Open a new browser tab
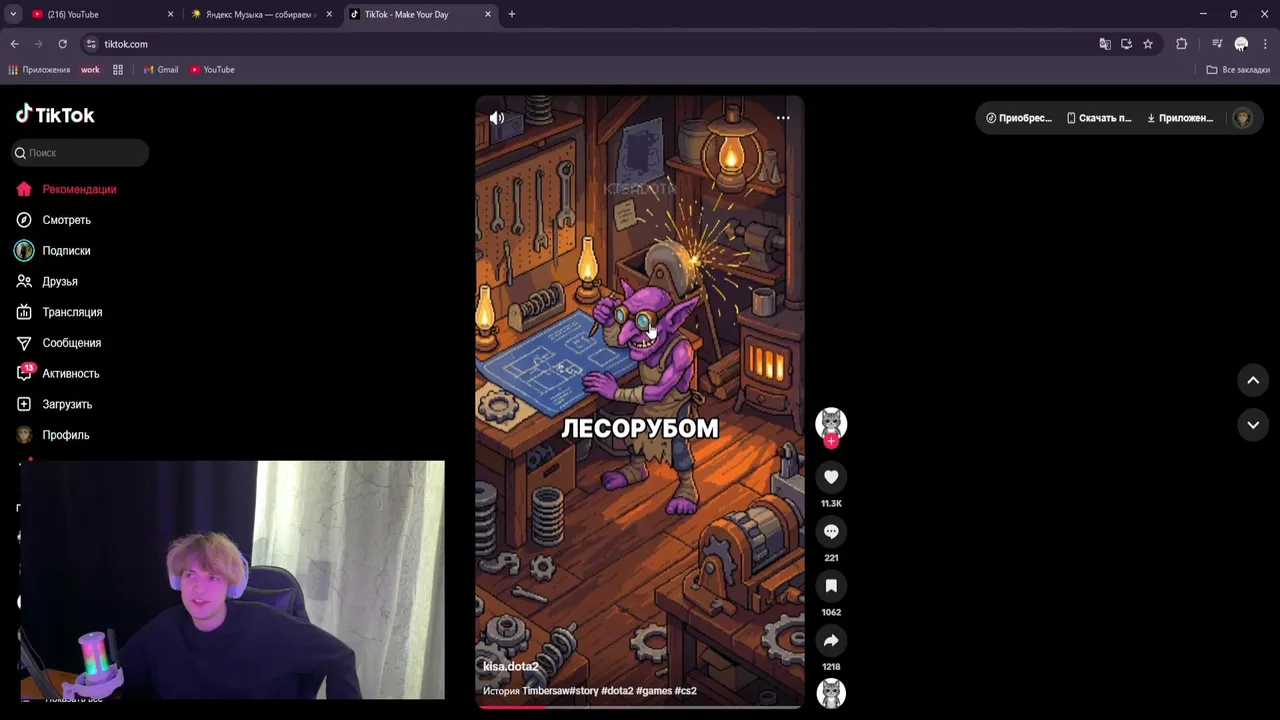 [x=512, y=14]
